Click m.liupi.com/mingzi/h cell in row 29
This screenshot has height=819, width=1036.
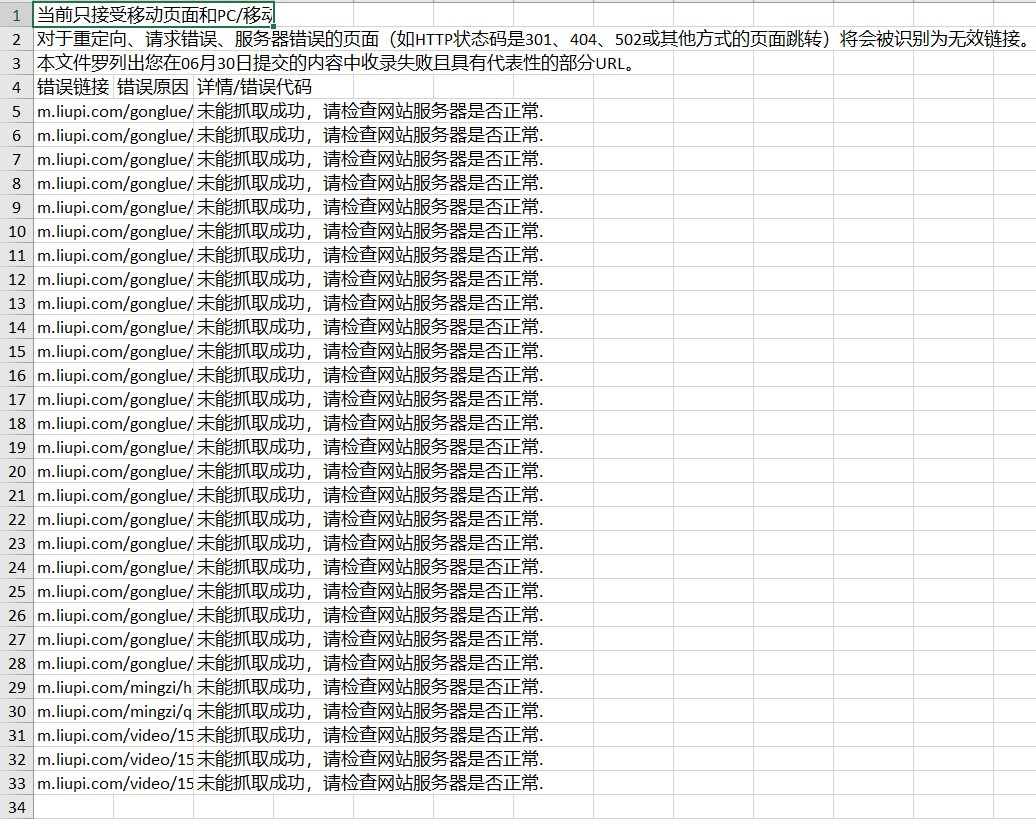[114, 687]
